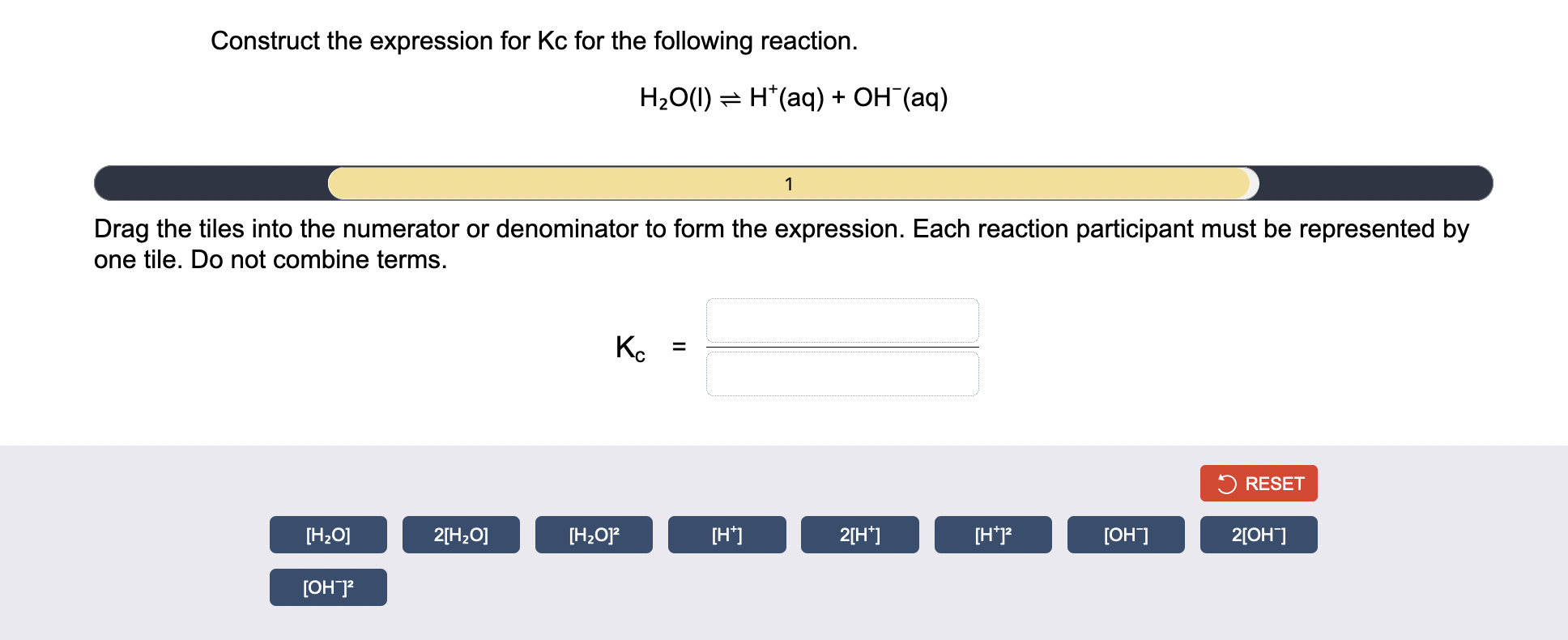The height and width of the screenshot is (640, 1568).
Task: Select the [H⁺] tile
Action: tap(726, 534)
